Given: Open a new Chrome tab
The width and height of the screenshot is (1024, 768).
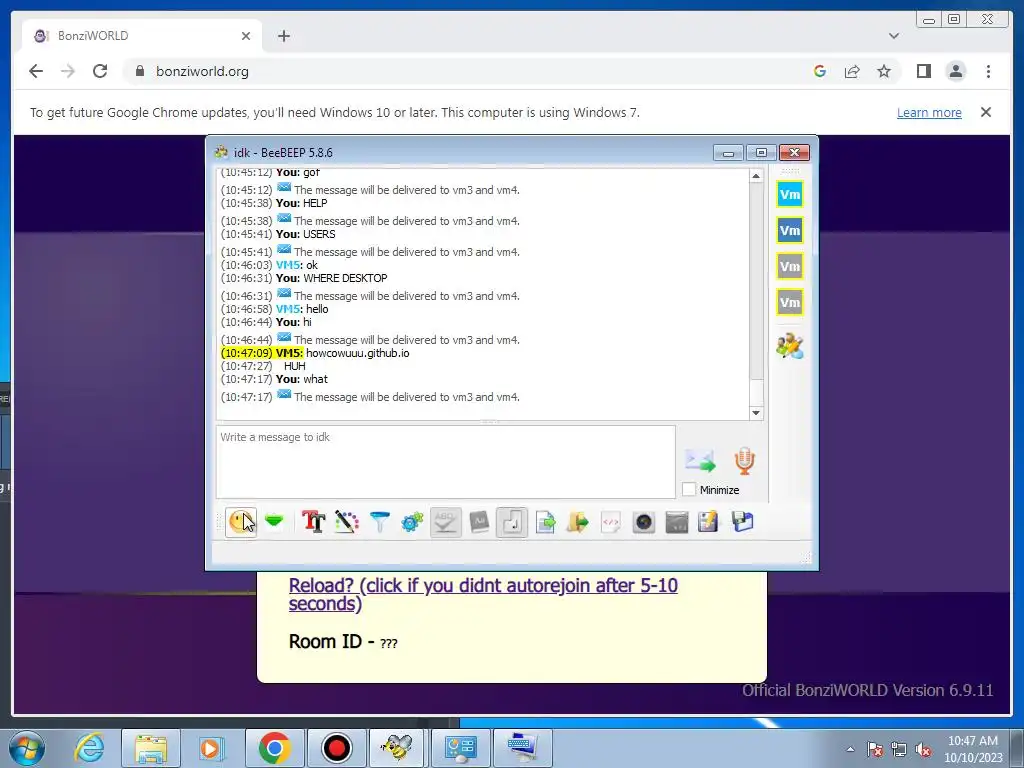Looking at the screenshot, I should 283,36.
